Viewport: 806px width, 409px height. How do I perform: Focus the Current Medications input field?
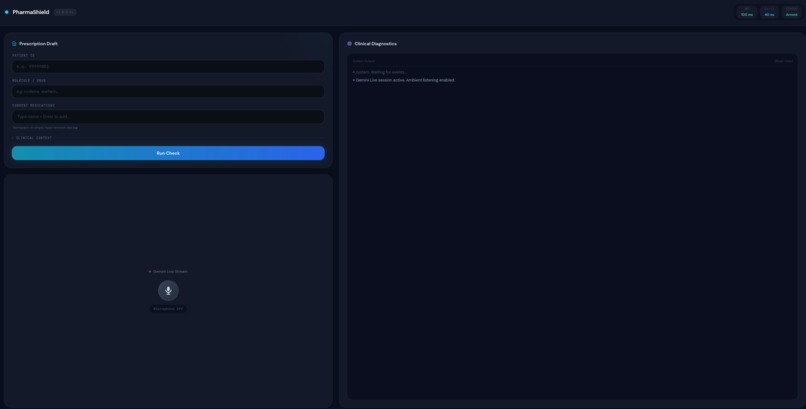pos(168,117)
